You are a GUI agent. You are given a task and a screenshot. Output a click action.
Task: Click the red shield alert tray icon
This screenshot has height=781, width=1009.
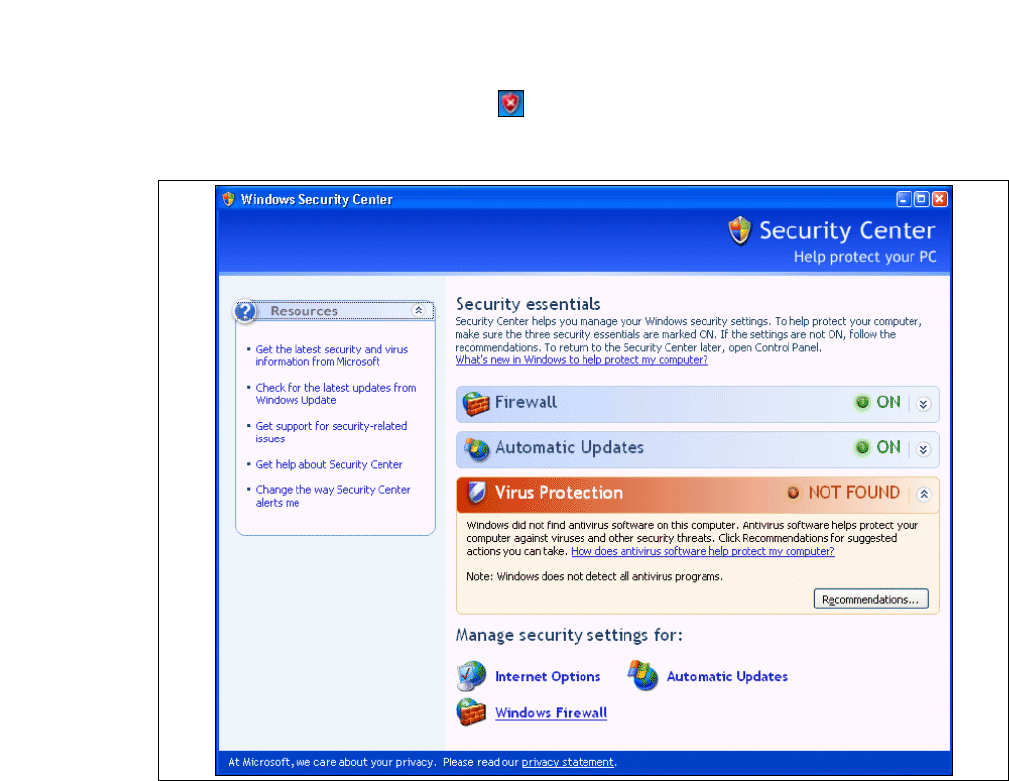(x=510, y=104)
